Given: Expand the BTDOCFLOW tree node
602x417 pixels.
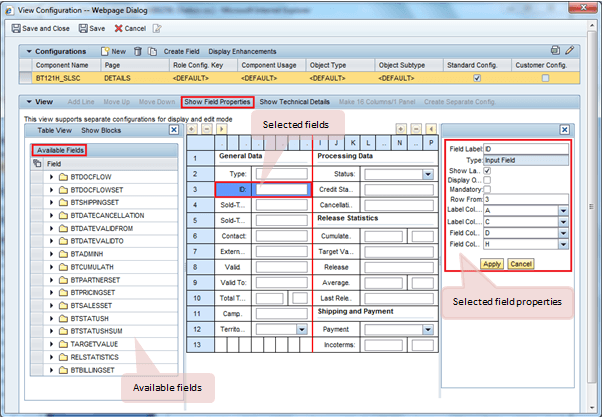Looking at the screenshot, I should [x=51, y=177].
